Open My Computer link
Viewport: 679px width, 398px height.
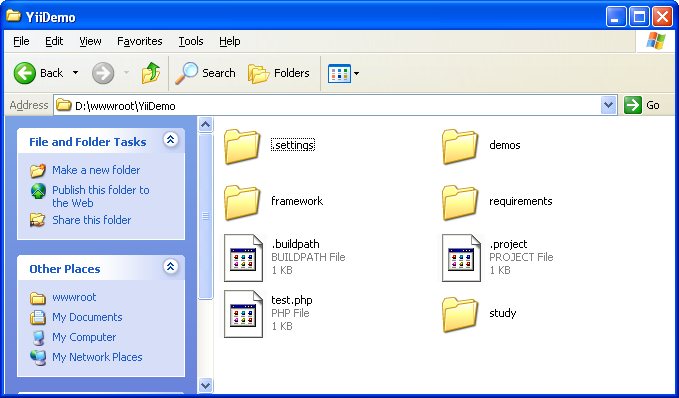click(x=84, y=337)
